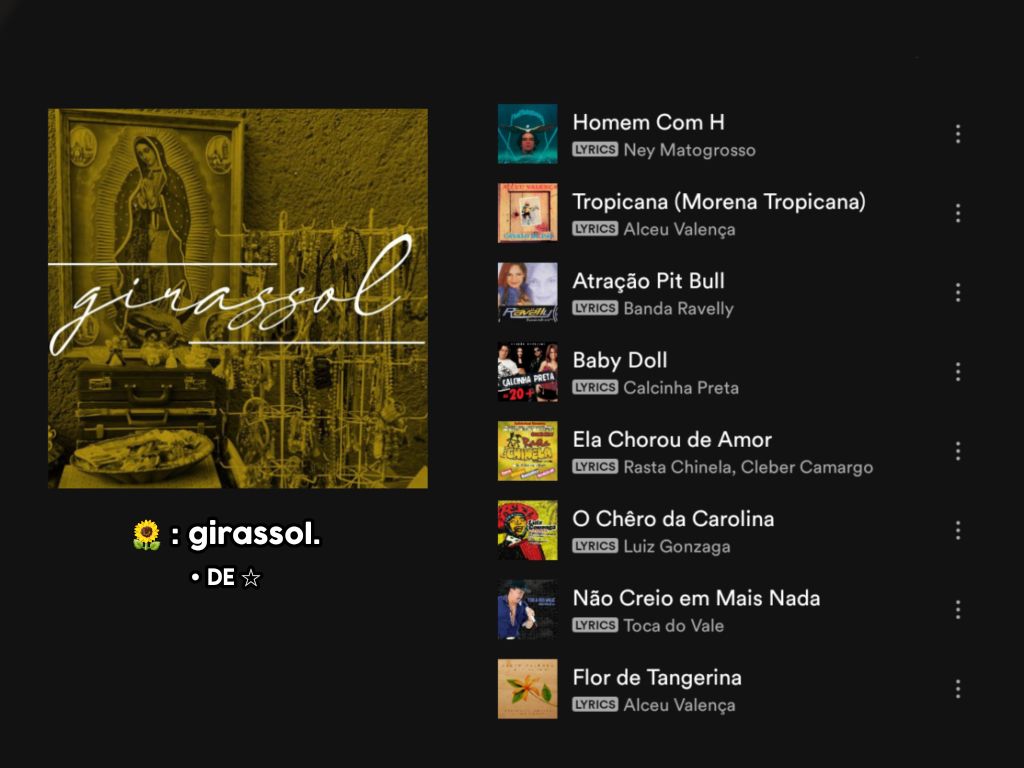1024x768 pixels.
Task: Click the LYRICS badge under Atração Pit Bull
Action: coord(595,308)
